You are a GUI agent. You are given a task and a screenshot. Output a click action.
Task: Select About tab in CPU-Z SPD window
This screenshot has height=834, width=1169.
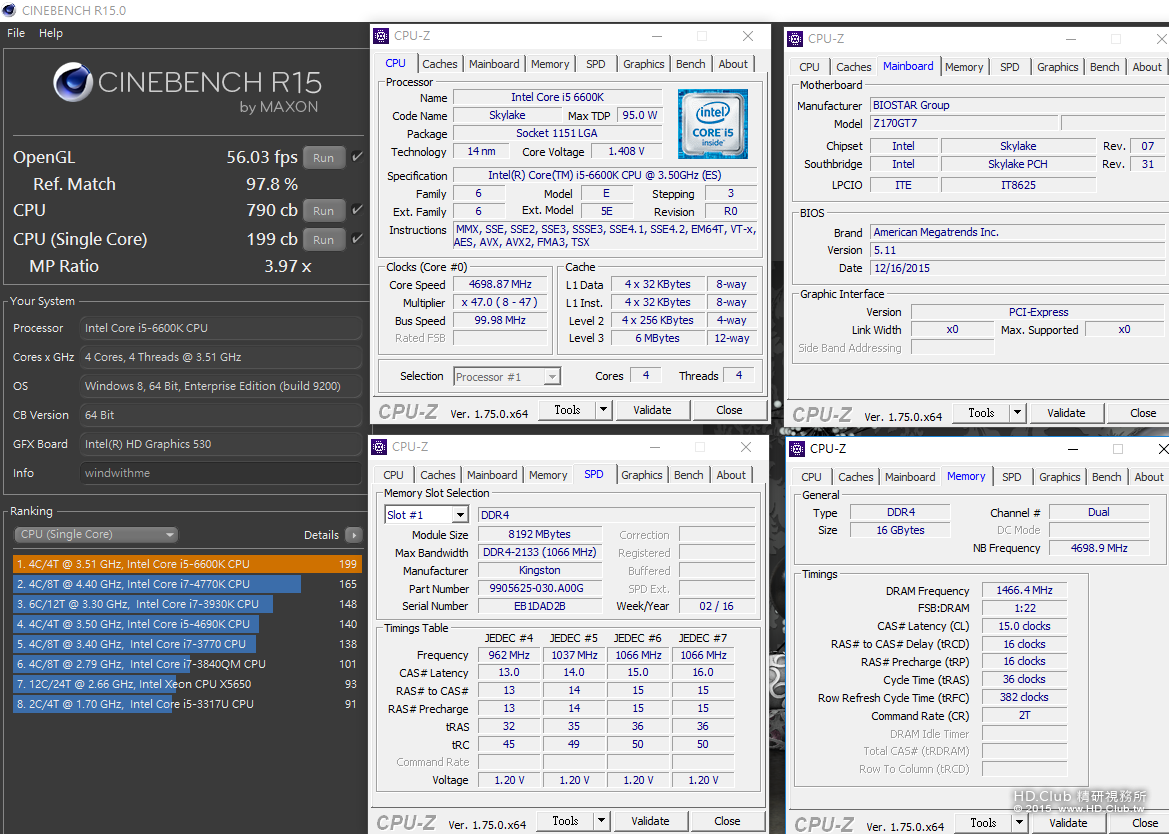tap(731, 475)
